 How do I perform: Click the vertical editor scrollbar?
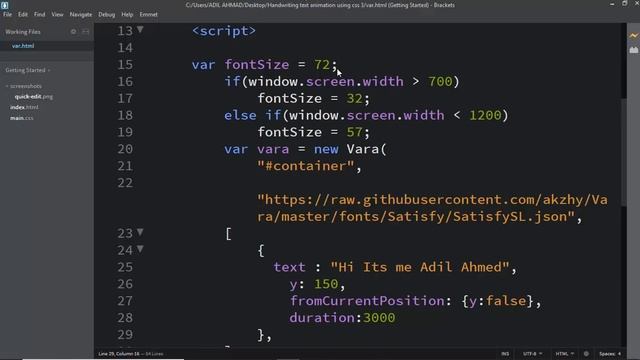pos(623,151)
